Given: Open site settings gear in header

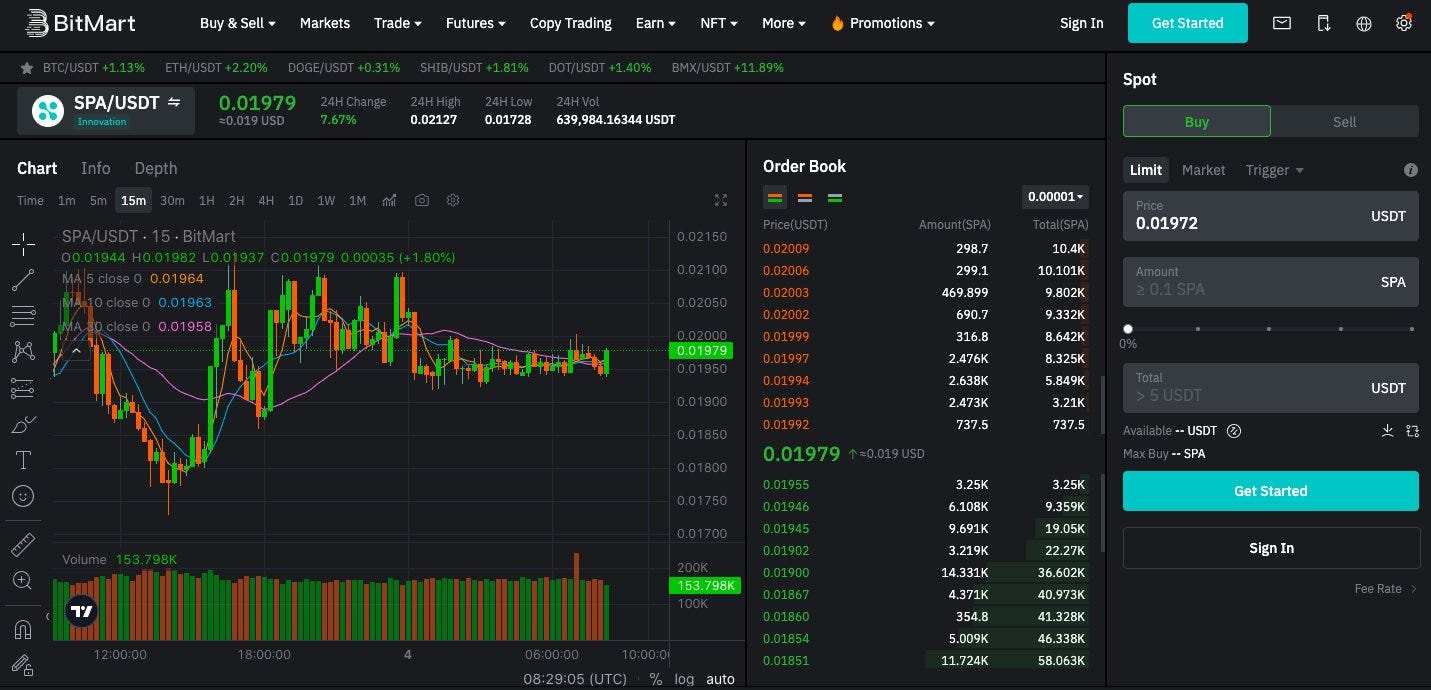Looking at the screenshot, I should (x=1404, y=23).
